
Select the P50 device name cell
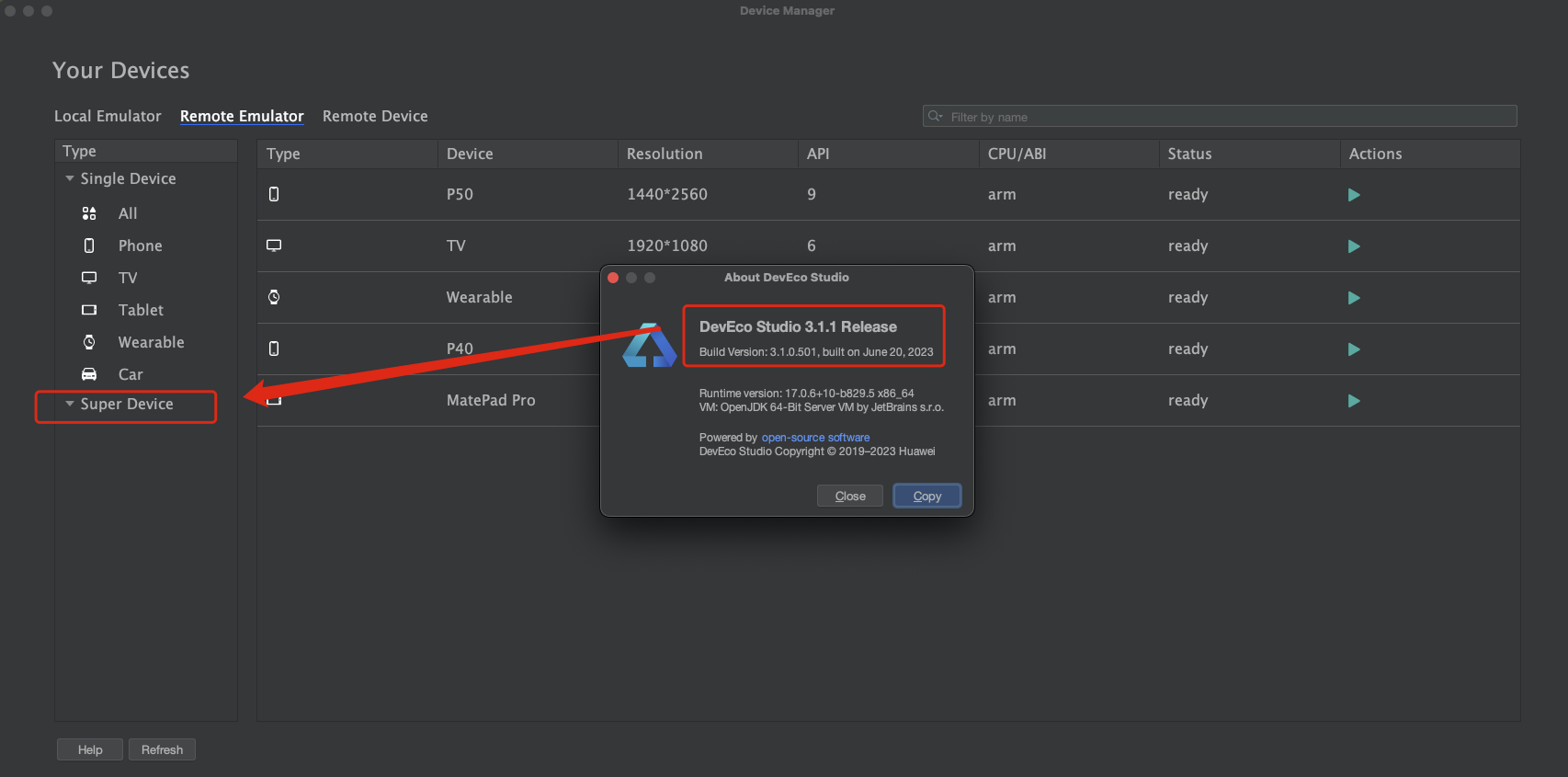click(460, 194)
